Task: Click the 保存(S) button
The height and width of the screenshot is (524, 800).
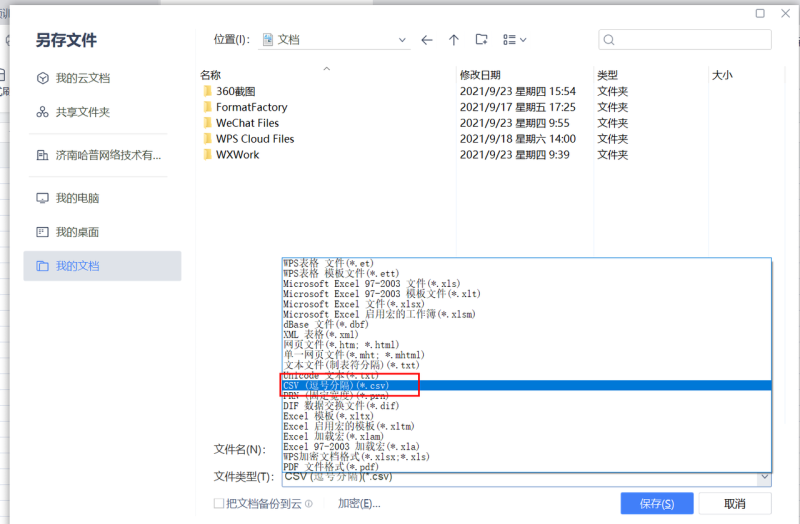Action: pyautogui.click(x=657, y=504)
